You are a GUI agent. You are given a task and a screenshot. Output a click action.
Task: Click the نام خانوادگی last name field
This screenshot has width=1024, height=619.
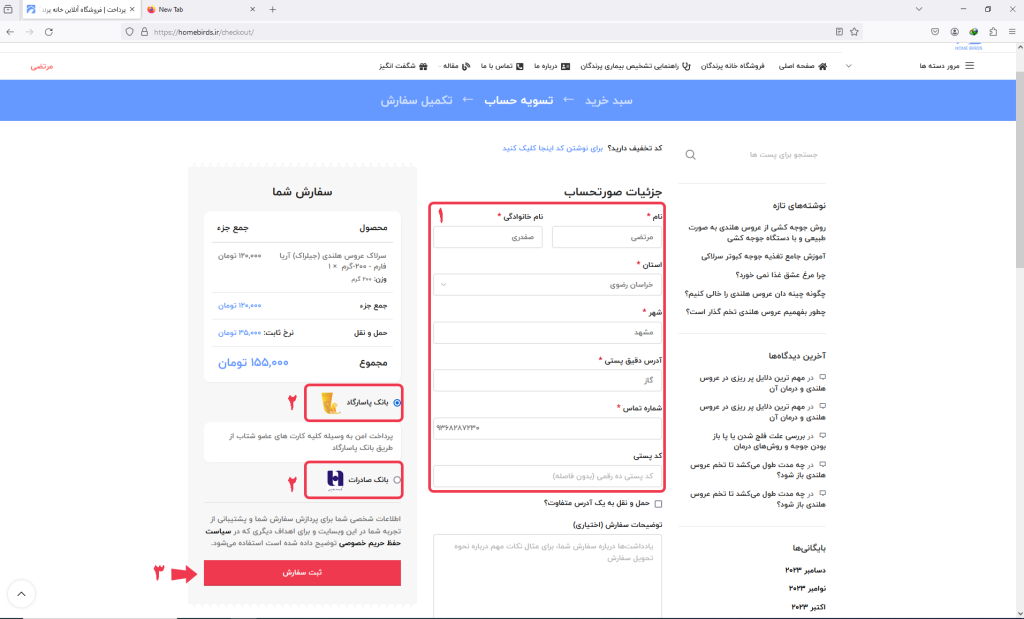point(488,237)
